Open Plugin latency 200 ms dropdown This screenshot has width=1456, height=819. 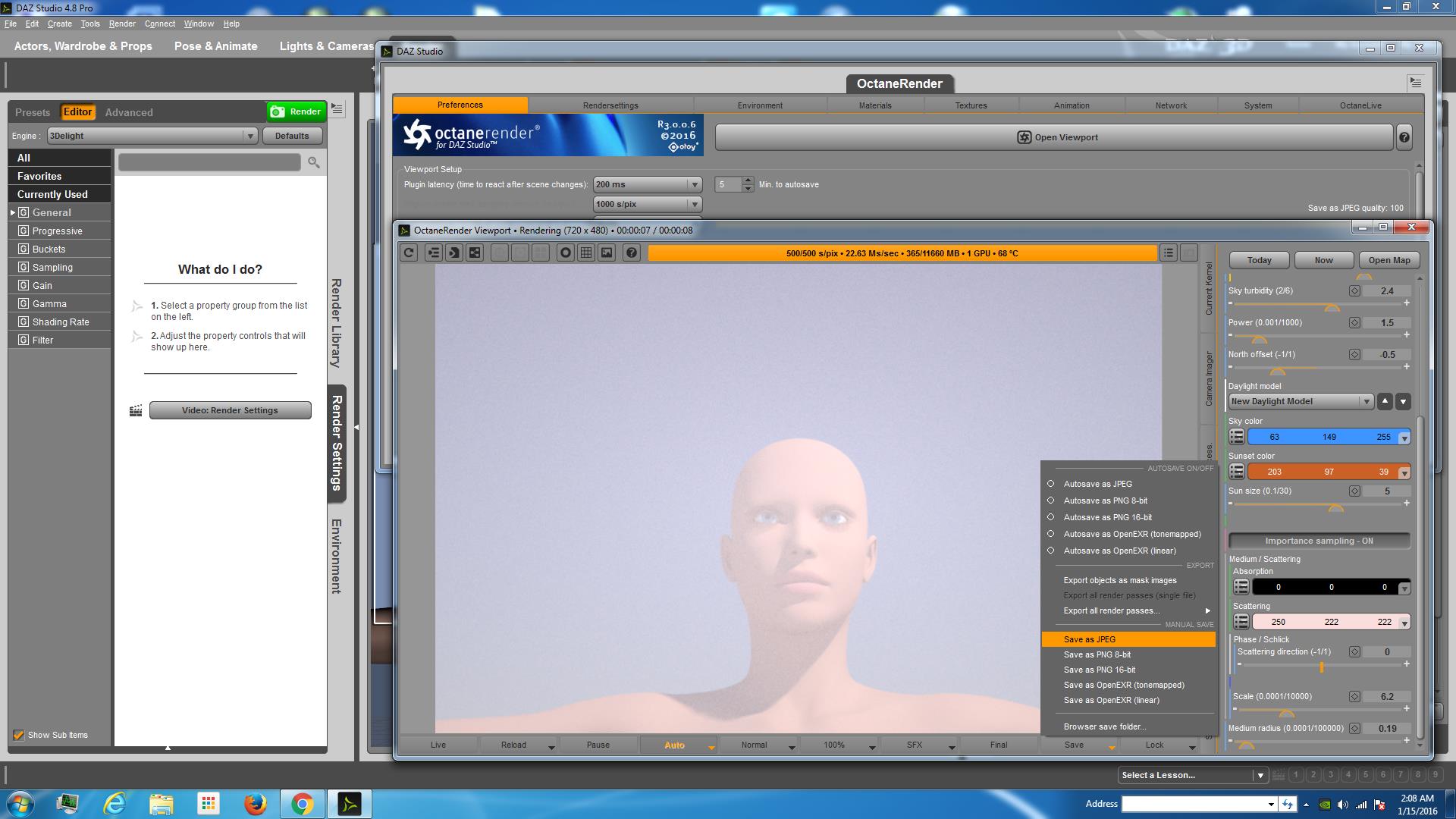coord(648,184)
